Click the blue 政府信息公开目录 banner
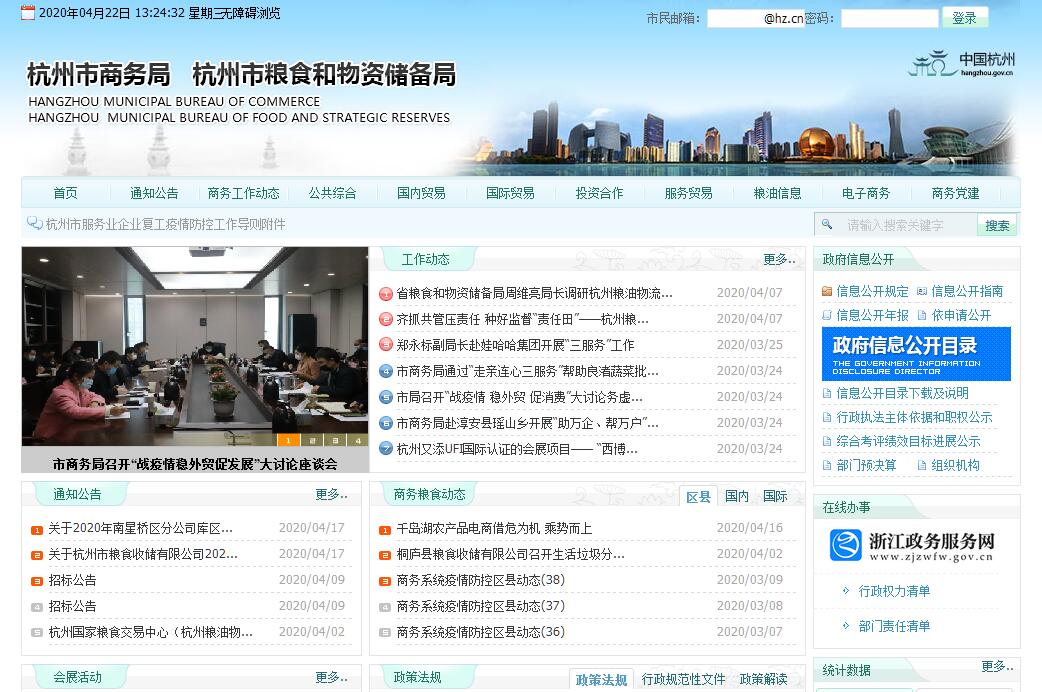The image size is (1042, 692). (x=916, y=353)
